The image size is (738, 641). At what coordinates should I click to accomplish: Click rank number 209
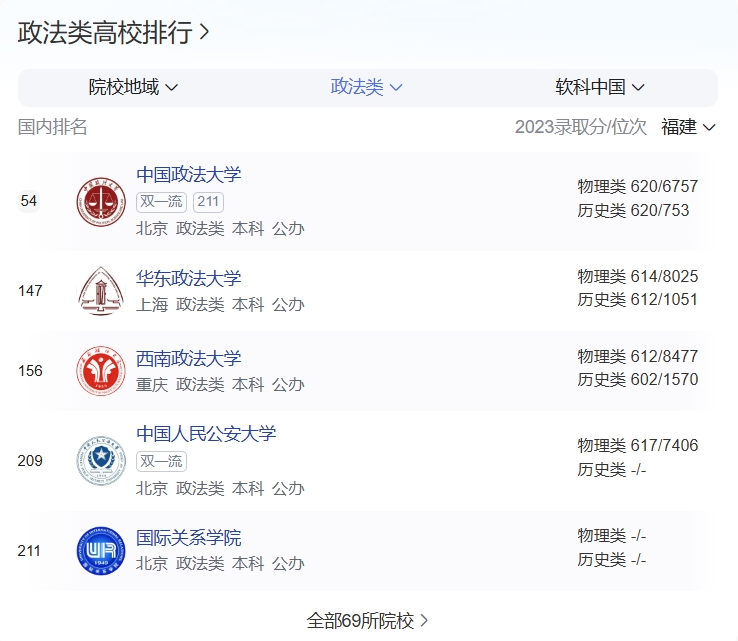point(30,461)
